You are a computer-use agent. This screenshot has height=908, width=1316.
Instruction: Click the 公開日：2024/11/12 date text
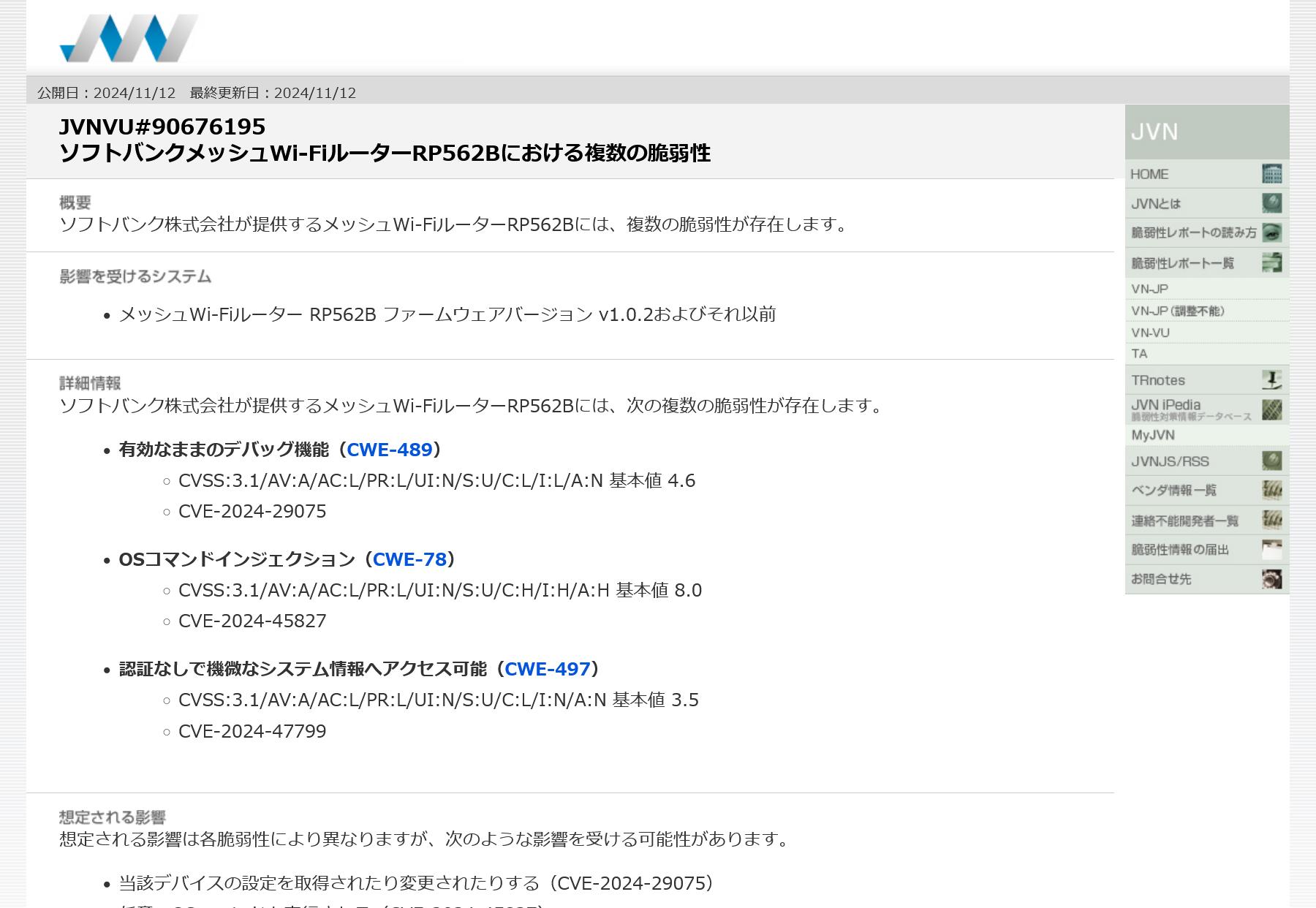107,93
